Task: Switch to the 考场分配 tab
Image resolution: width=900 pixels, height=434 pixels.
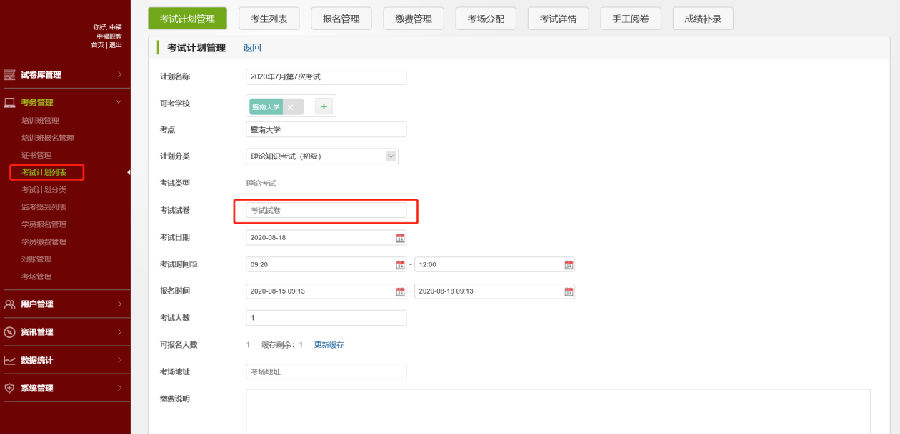Action: pos(485,18)
